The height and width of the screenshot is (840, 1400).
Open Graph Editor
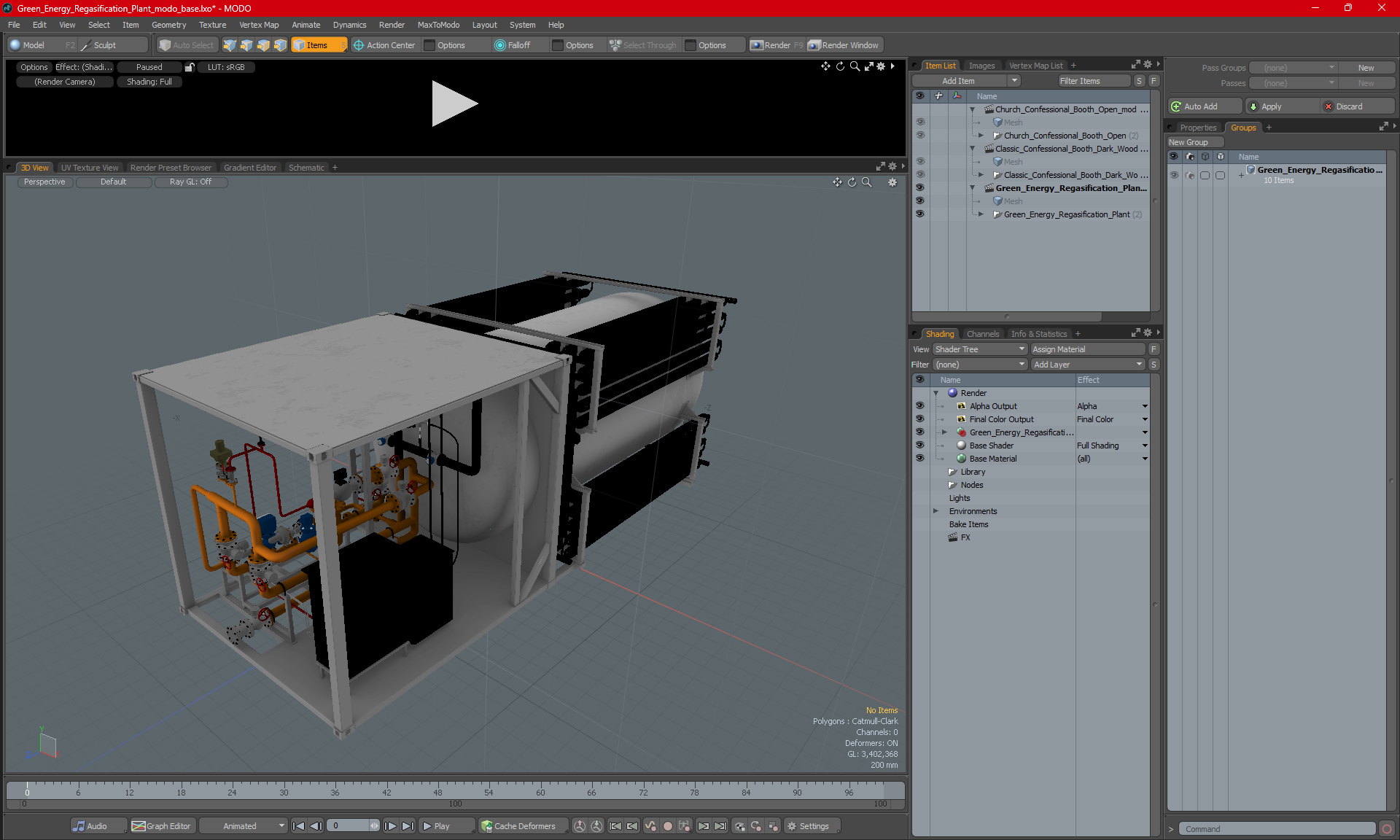pos(162,826)
